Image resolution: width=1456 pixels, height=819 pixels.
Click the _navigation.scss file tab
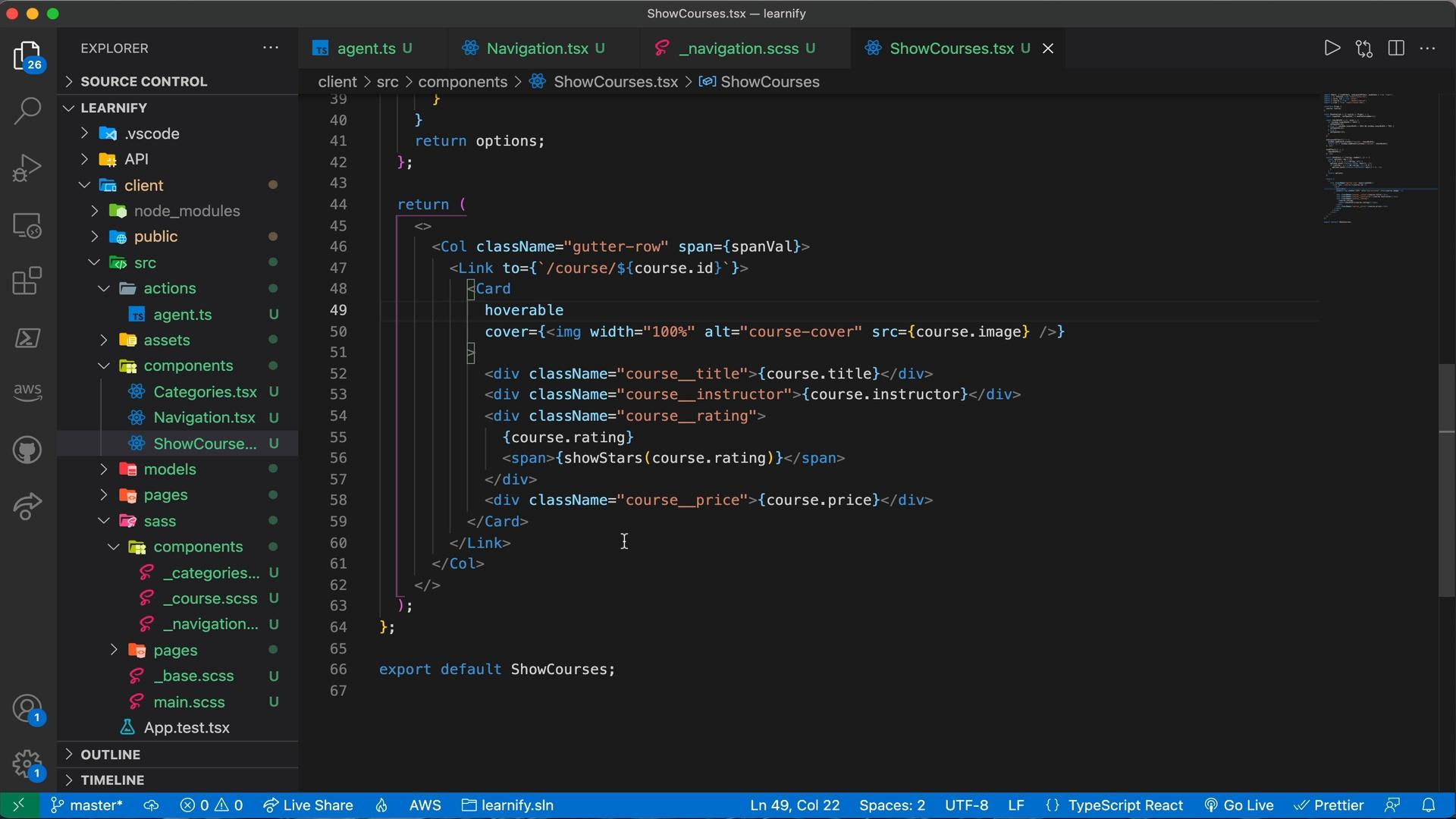click(x=738, y=49)
